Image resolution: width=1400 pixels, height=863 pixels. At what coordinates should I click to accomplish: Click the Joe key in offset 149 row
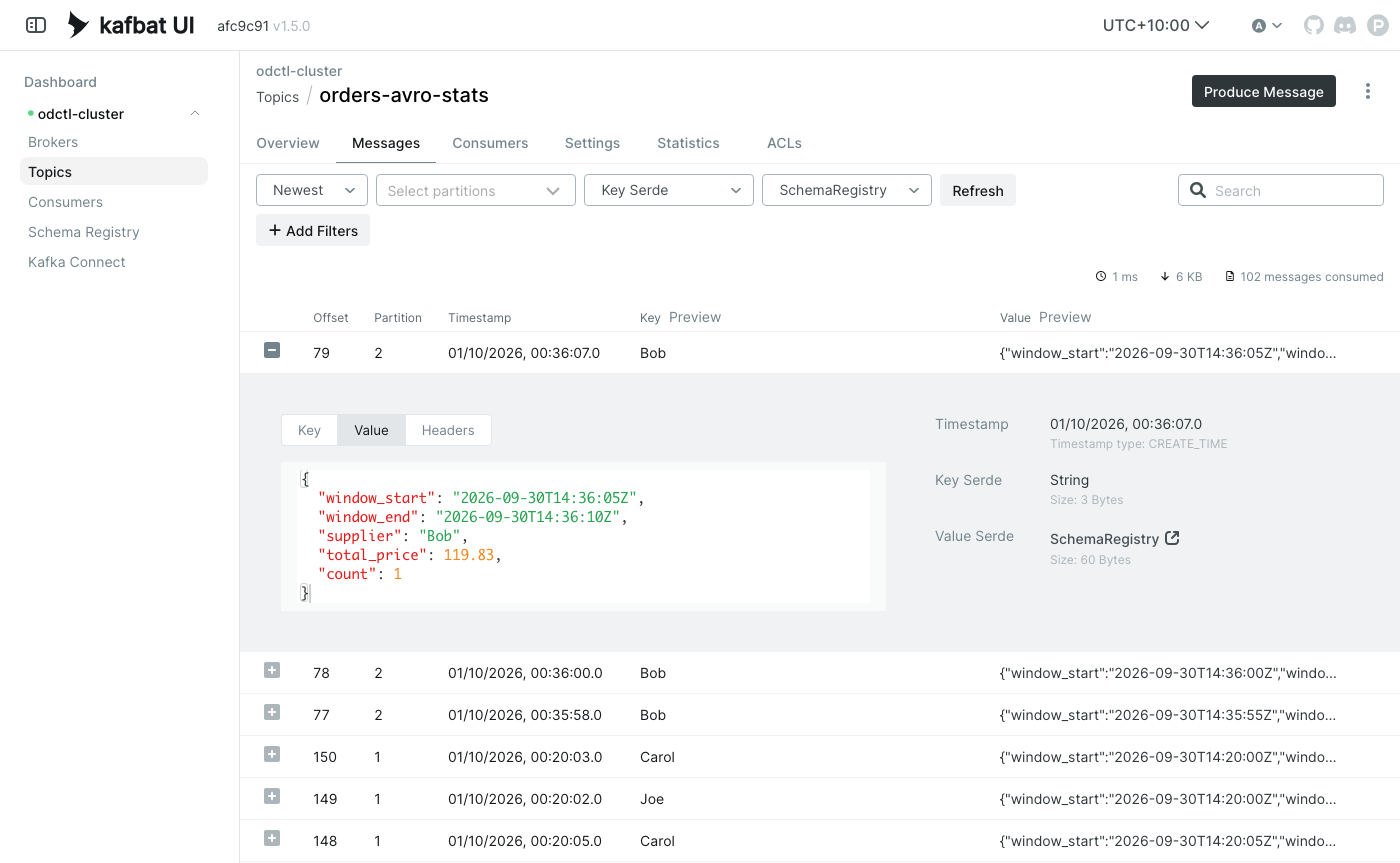click(x=652, y=799)
